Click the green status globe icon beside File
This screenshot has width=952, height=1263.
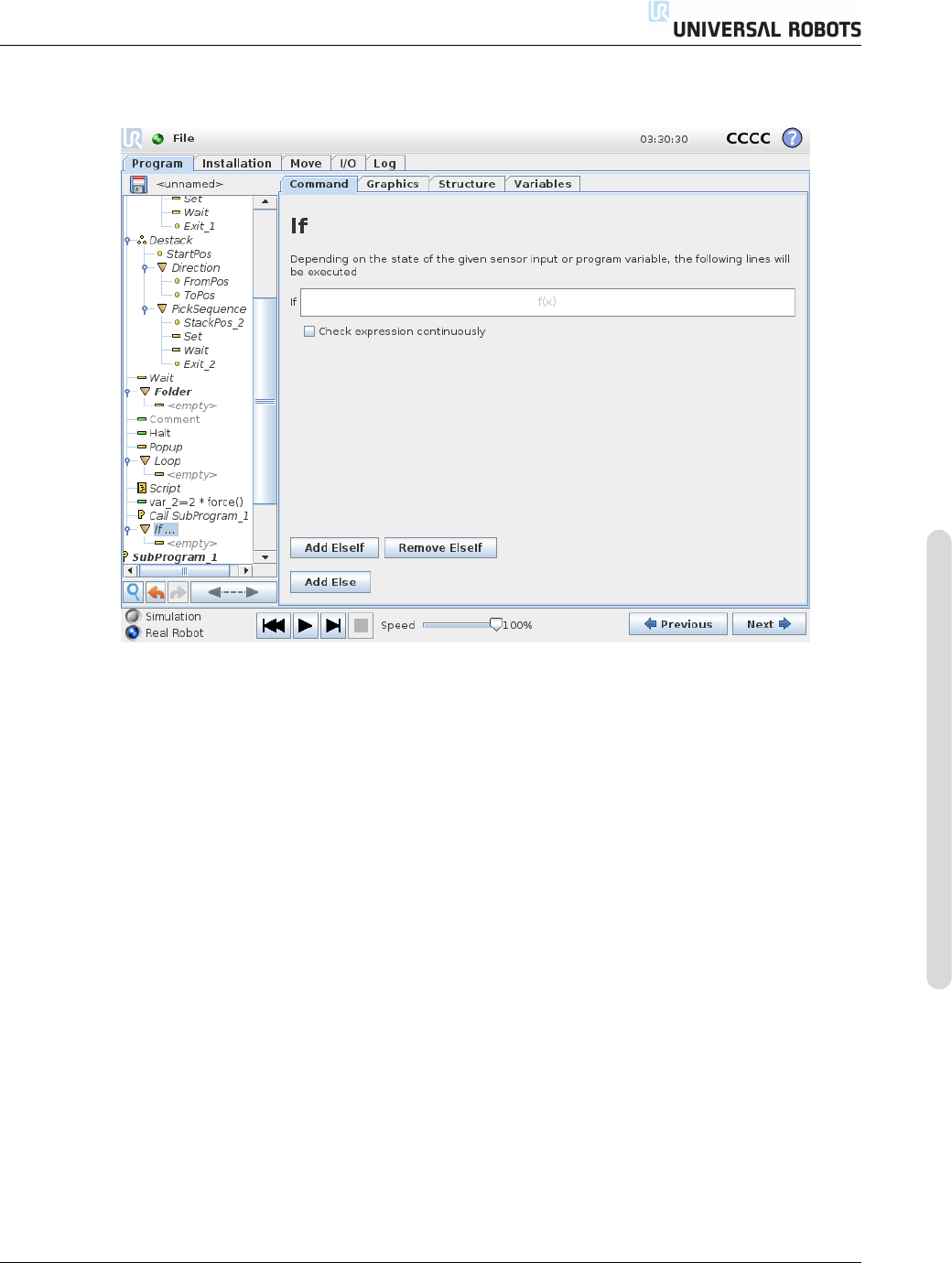[157, 139]
